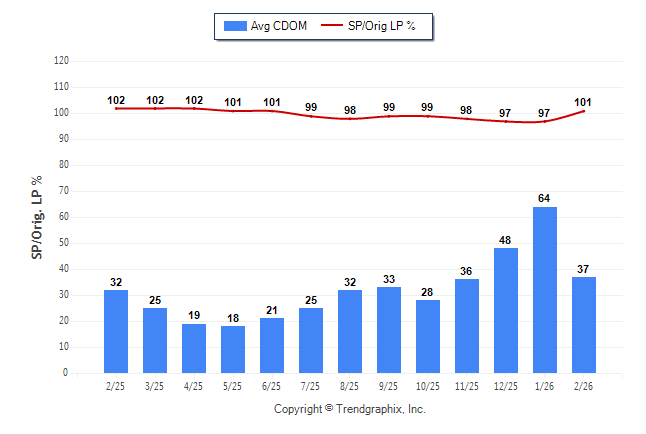The height and width of the screenshot is (434, 646).
Task: Click the SP/Orig. LP % vertical axis title
Action: coord(37,216)
